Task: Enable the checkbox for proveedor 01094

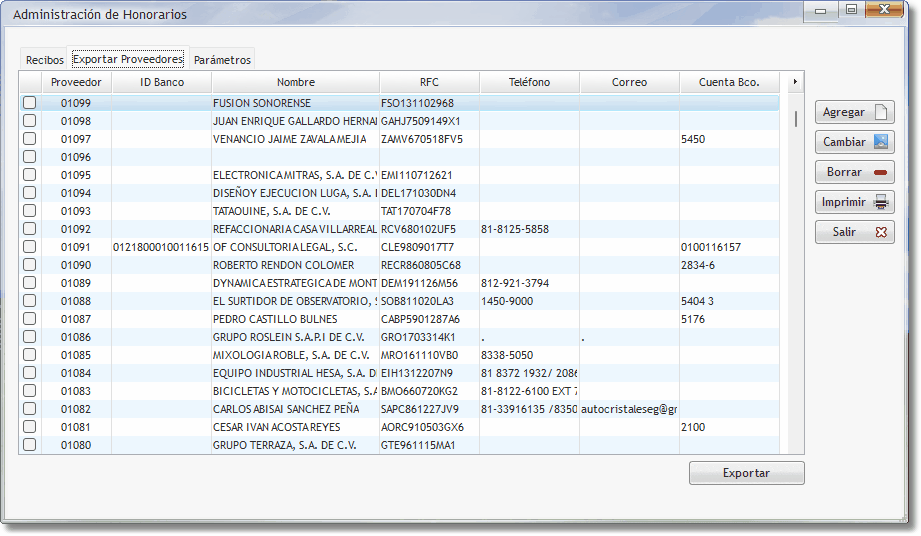Action: tap(29, 193)
